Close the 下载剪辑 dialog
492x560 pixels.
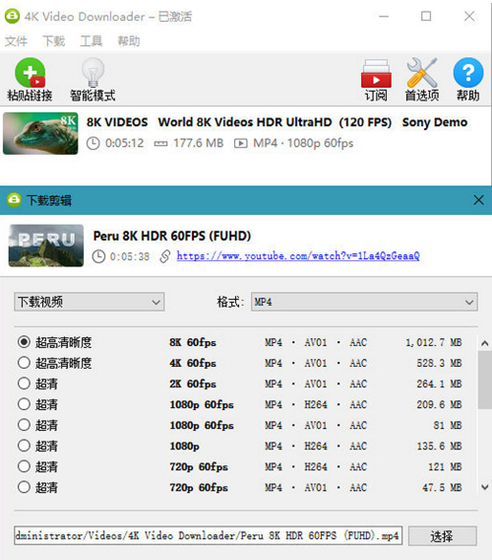pos(478,200)
